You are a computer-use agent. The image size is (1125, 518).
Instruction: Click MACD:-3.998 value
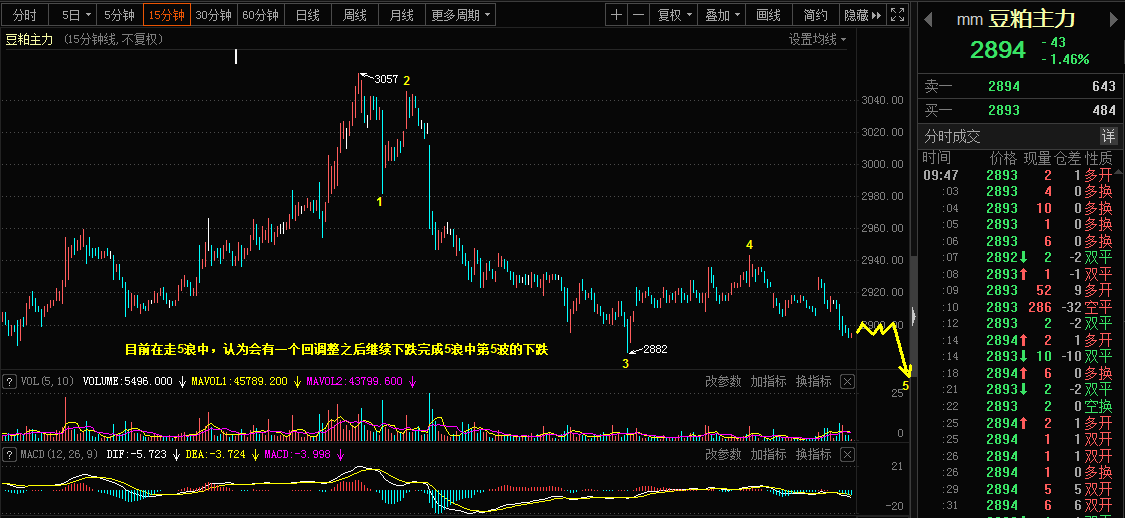(297, 454)
